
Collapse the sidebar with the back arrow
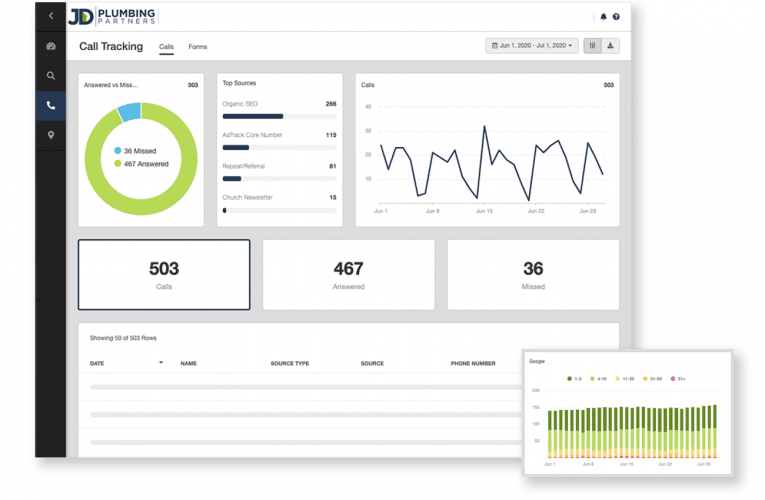(x=51, y=16)
